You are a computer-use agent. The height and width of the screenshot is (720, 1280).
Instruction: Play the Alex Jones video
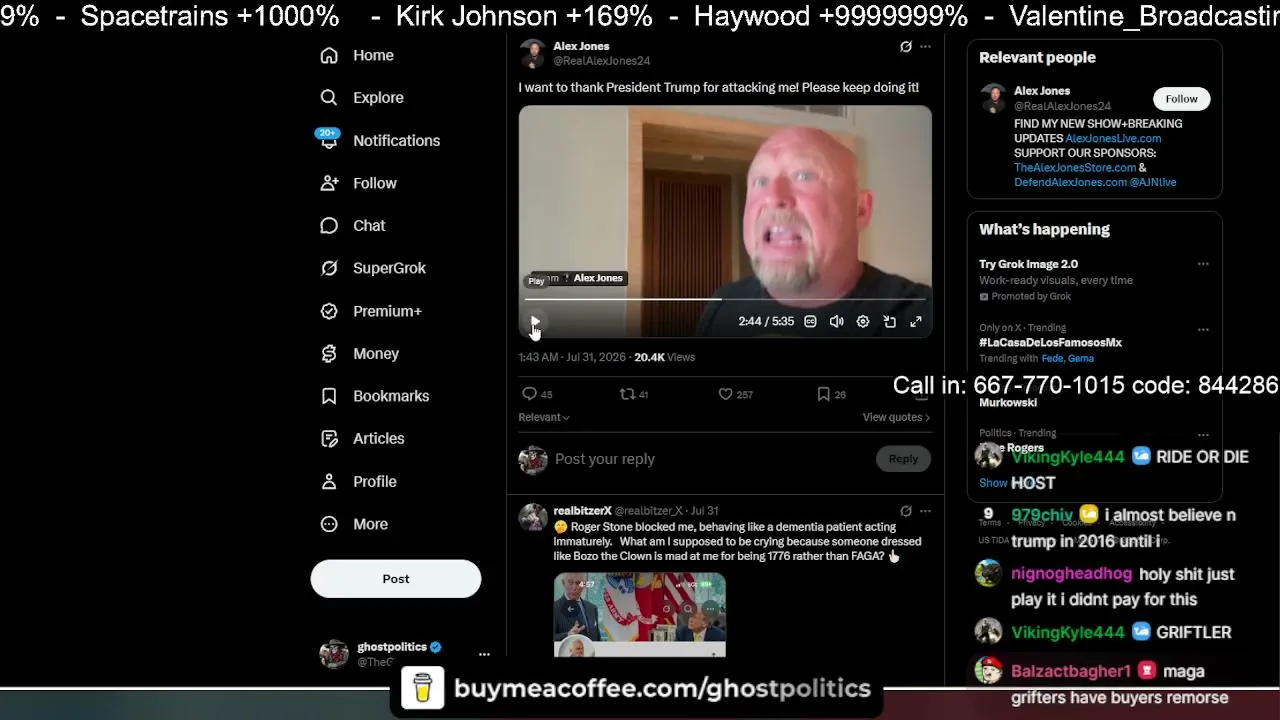535,322
